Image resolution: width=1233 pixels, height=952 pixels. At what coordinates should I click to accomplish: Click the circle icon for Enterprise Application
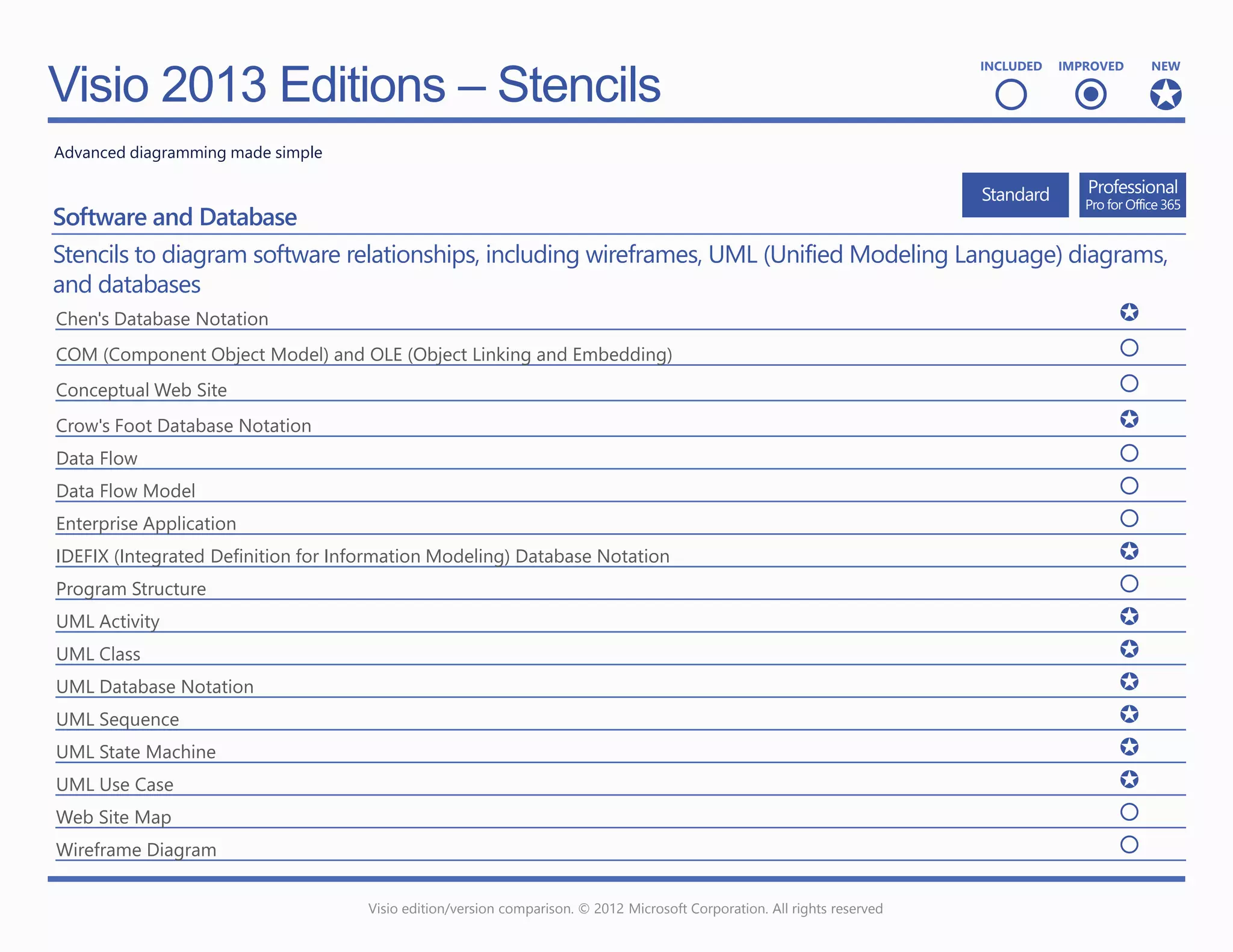click(x=1129, y=518)
